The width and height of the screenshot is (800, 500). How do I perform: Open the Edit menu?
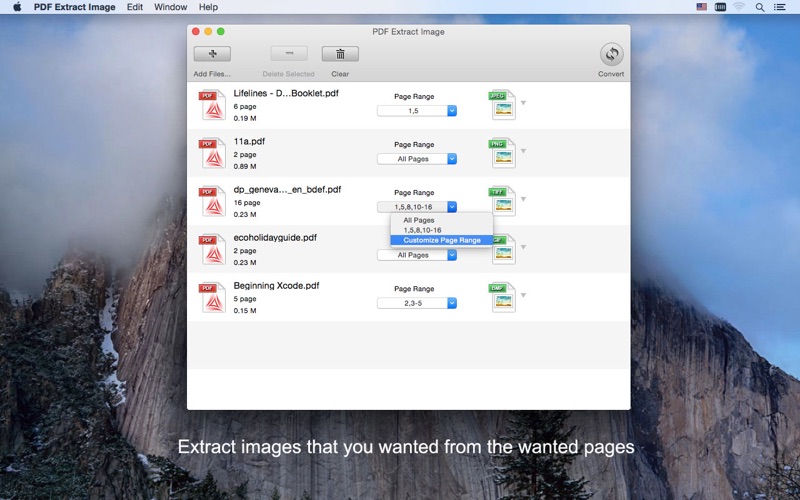tap(135, 7)
